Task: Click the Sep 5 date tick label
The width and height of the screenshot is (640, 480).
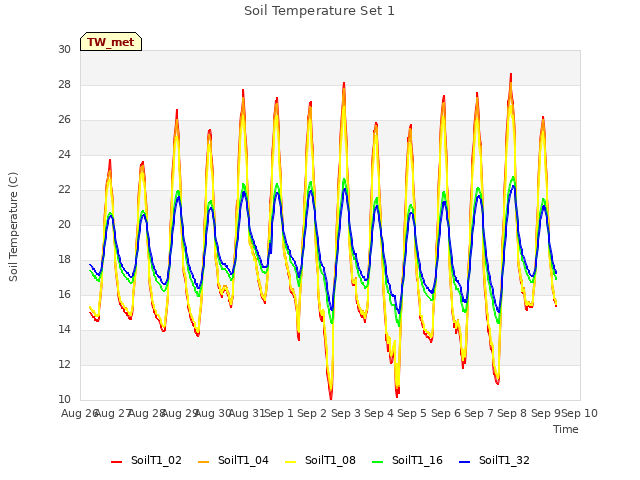Action: click(412, 413)
